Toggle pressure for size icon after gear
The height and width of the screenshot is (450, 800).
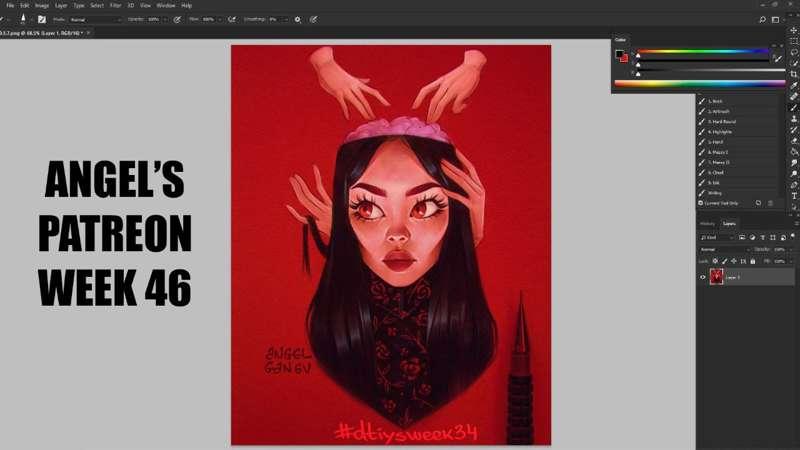click(x=313, y=19)
